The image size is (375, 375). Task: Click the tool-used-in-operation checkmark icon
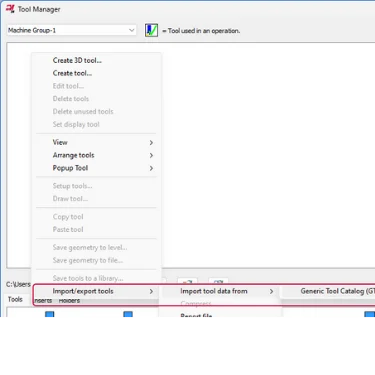pyautogui.click(x=151, y=30)
